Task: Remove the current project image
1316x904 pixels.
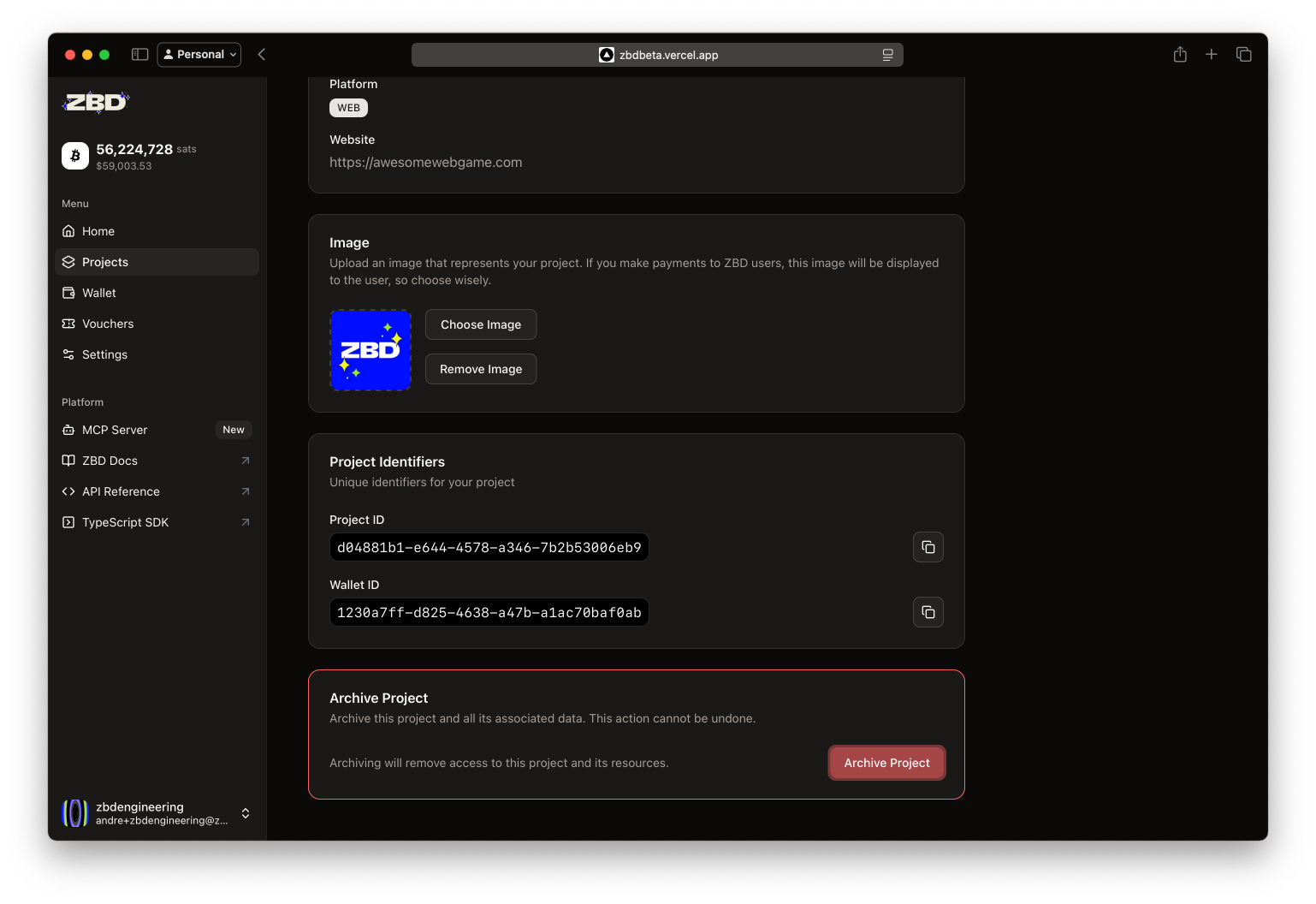Action: coord(480,369)
